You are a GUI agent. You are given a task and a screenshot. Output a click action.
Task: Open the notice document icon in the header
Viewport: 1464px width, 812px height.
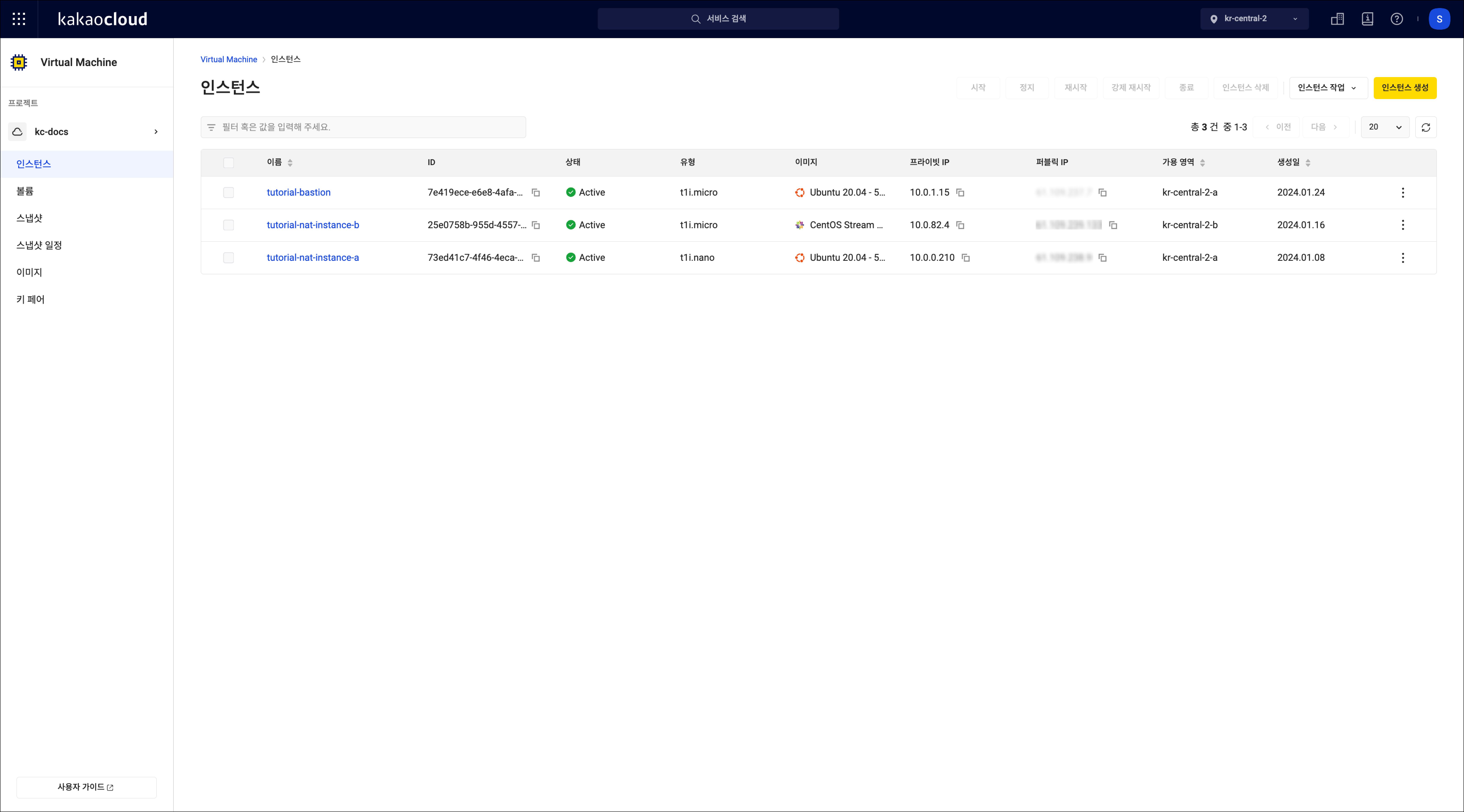(x=1367, y=19)
